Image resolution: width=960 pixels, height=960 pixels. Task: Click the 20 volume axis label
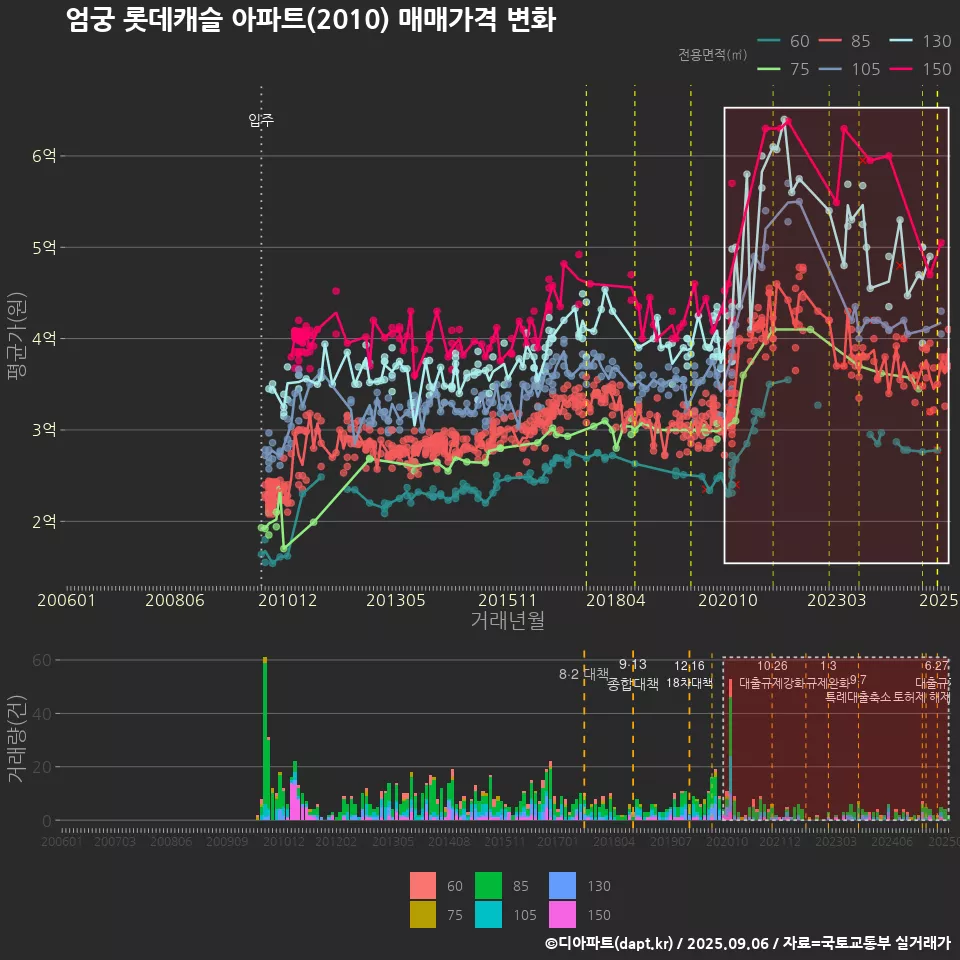pos(42,767)
